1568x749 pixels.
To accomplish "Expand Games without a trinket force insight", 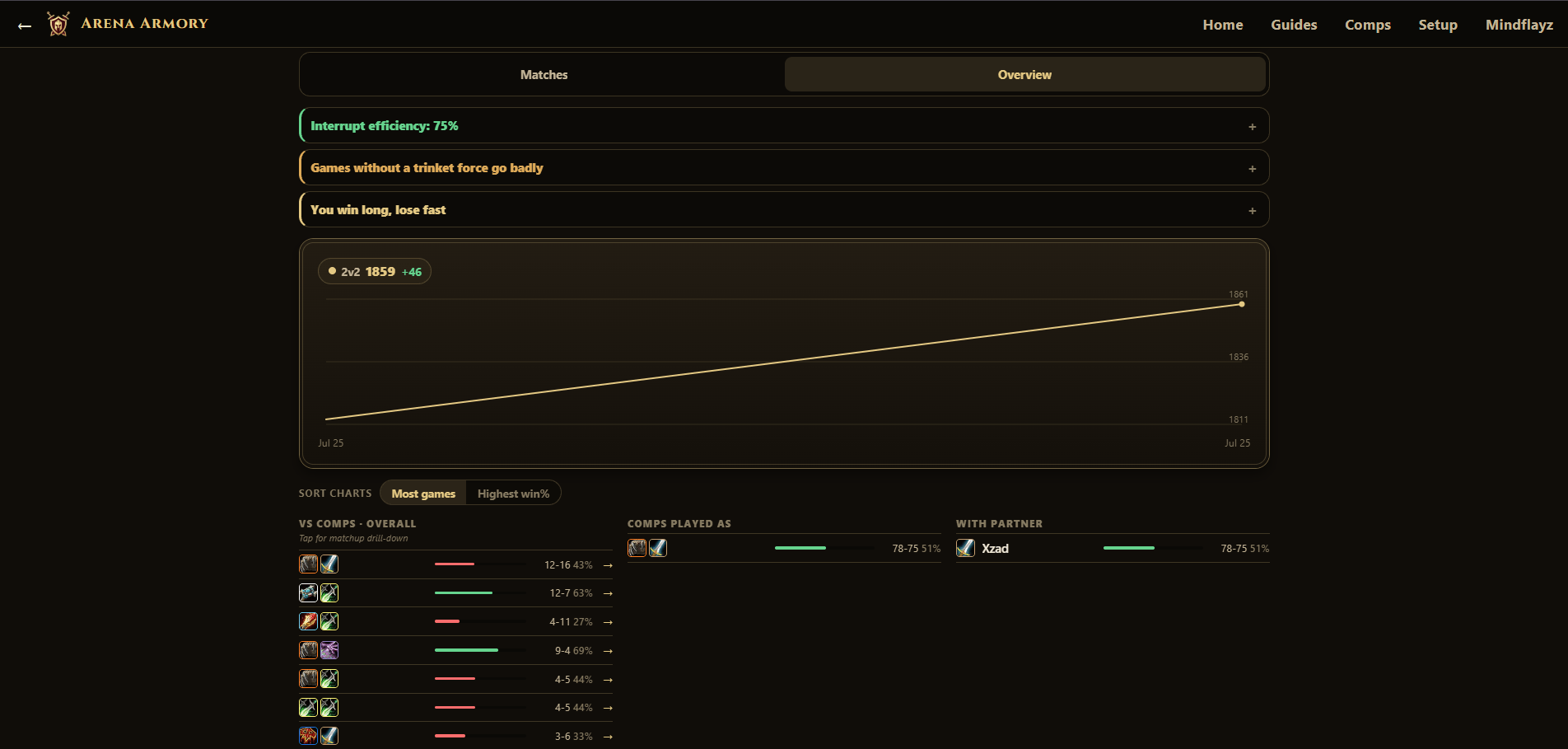I will 784,168.
